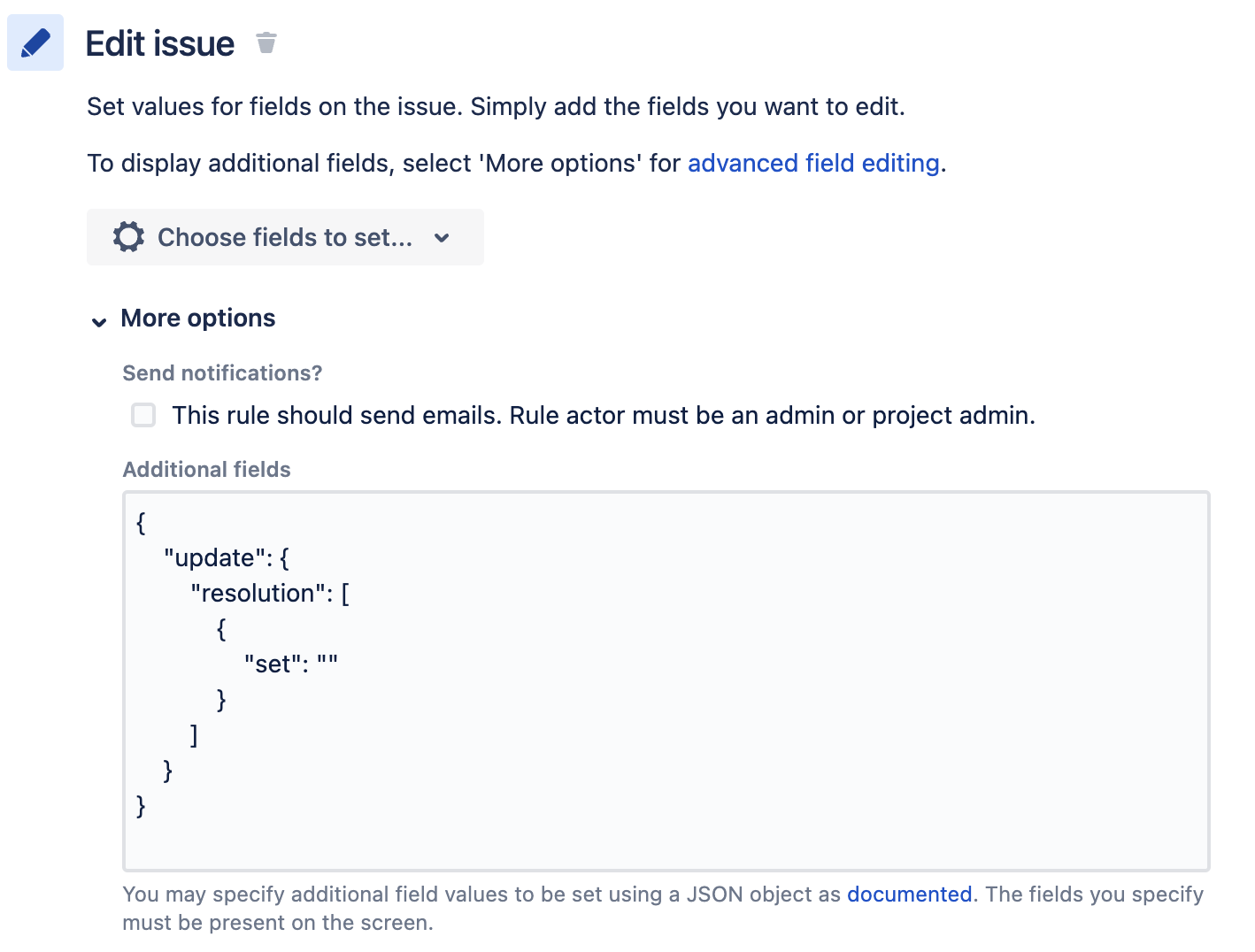Click the closing bracket of the resolution array

193,734
